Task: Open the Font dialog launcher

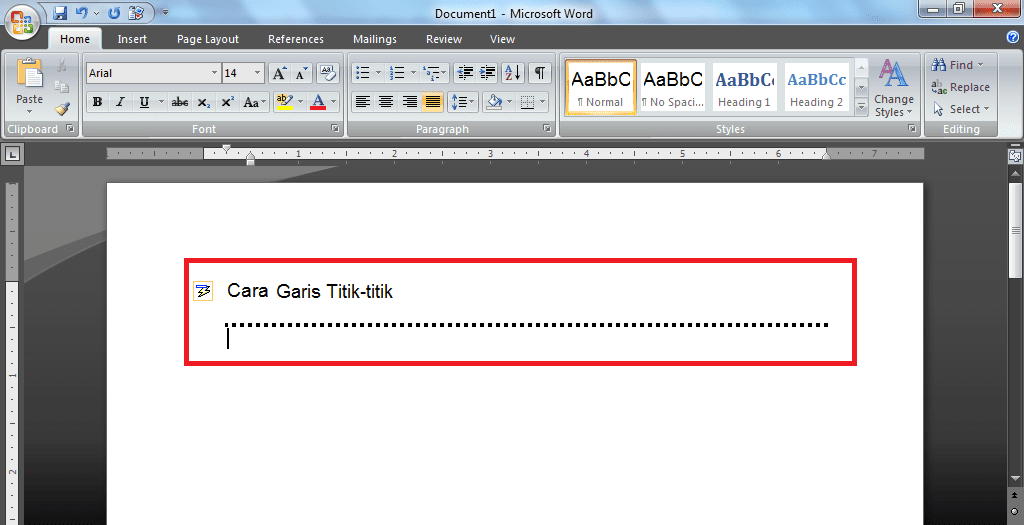Action: point(335,129)
